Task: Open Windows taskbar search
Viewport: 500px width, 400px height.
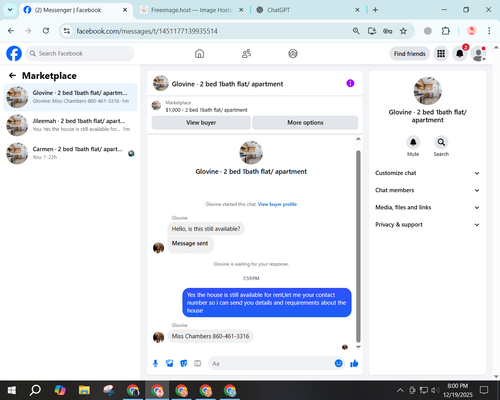Action: [x=35, y=390]
